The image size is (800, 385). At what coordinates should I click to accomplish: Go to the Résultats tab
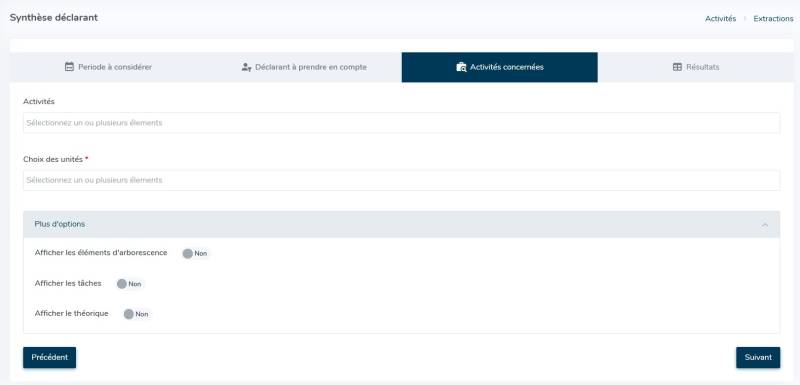[x=695, y=67]
